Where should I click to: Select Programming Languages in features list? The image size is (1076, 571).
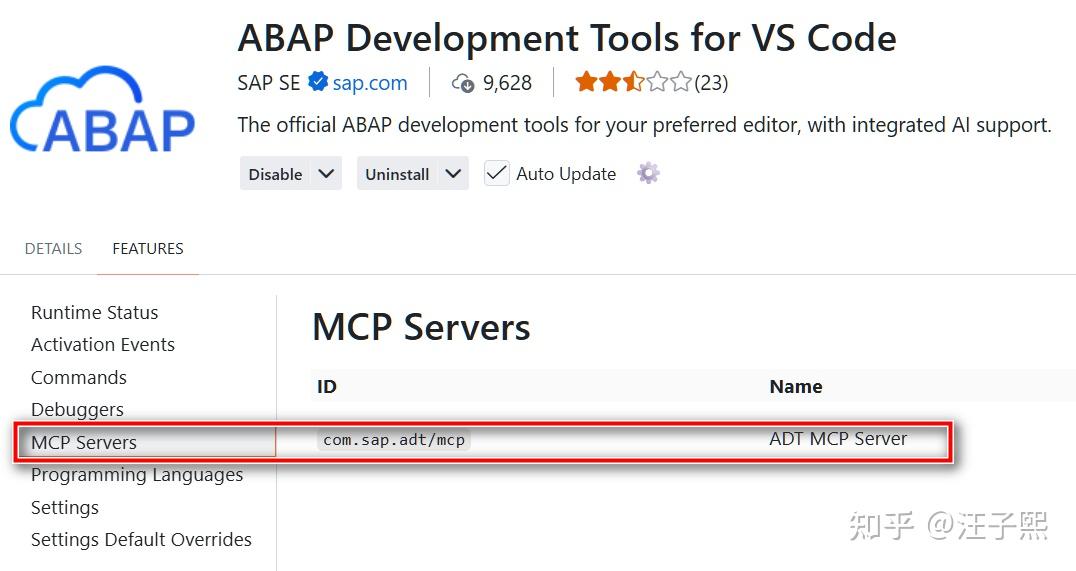[137, 475]
